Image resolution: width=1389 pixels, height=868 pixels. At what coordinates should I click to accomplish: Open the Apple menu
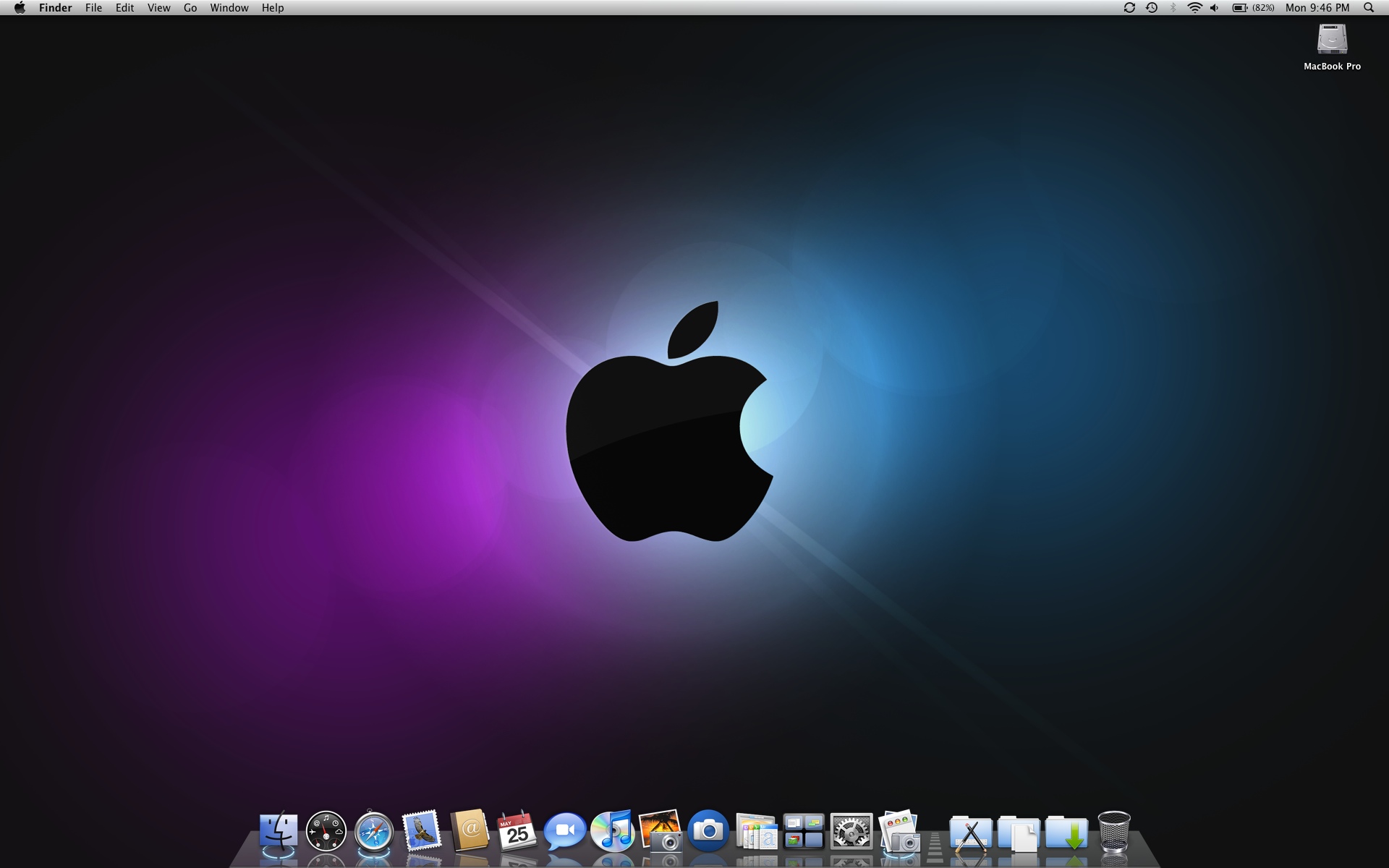[x=20, y=8]
